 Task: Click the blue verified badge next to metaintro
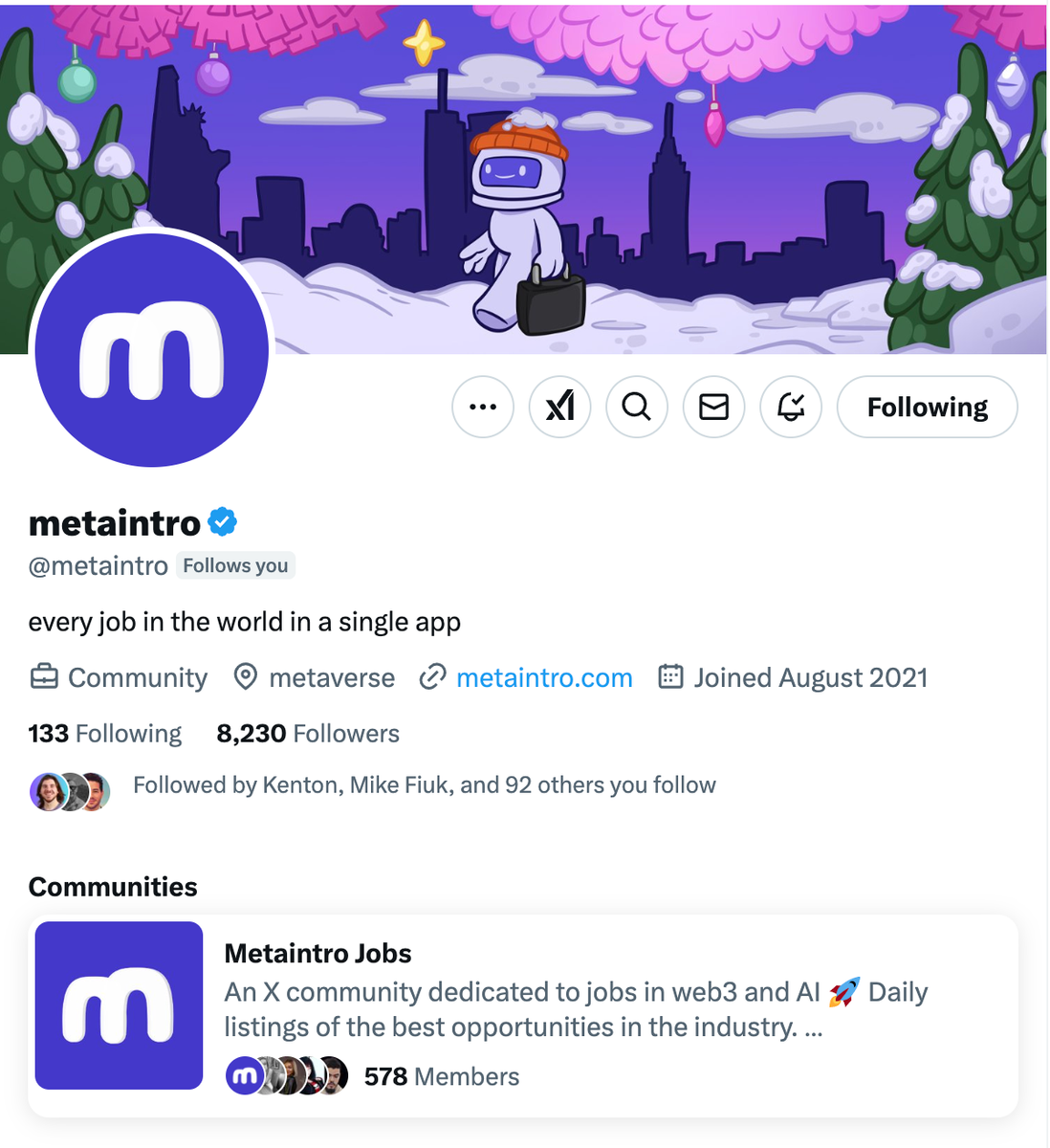click(222, 520)
